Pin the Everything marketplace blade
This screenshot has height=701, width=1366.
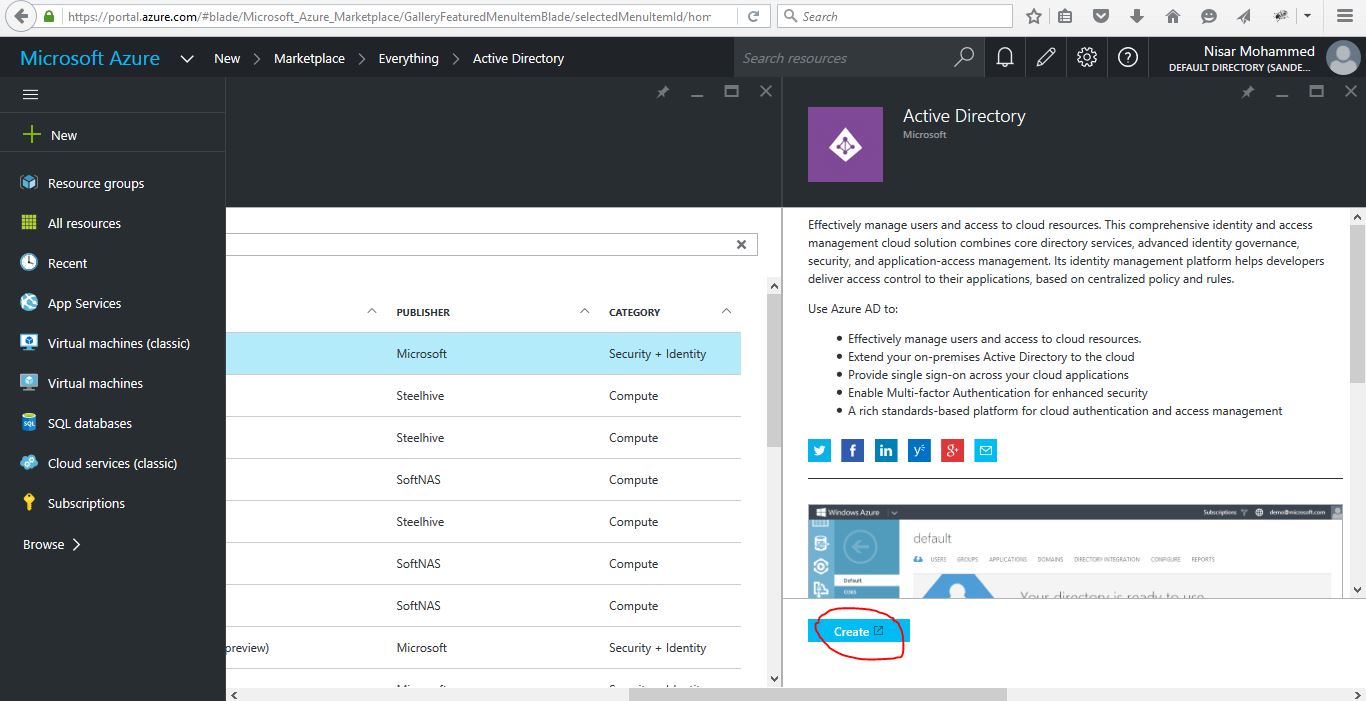click(662, 91)
